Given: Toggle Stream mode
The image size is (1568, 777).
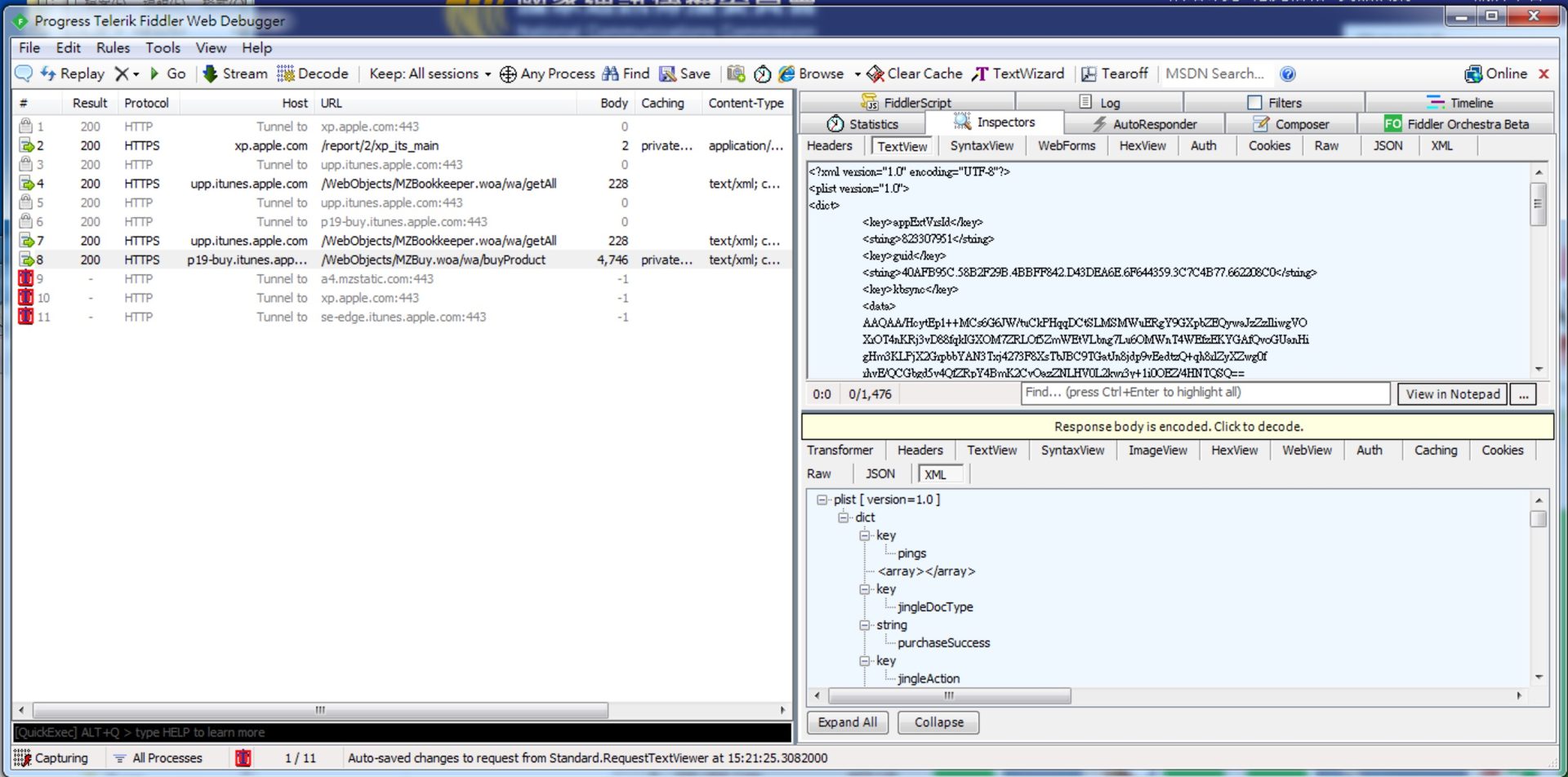Looking at the screenshot, I should pyautogui.click(x=235, y=73).
